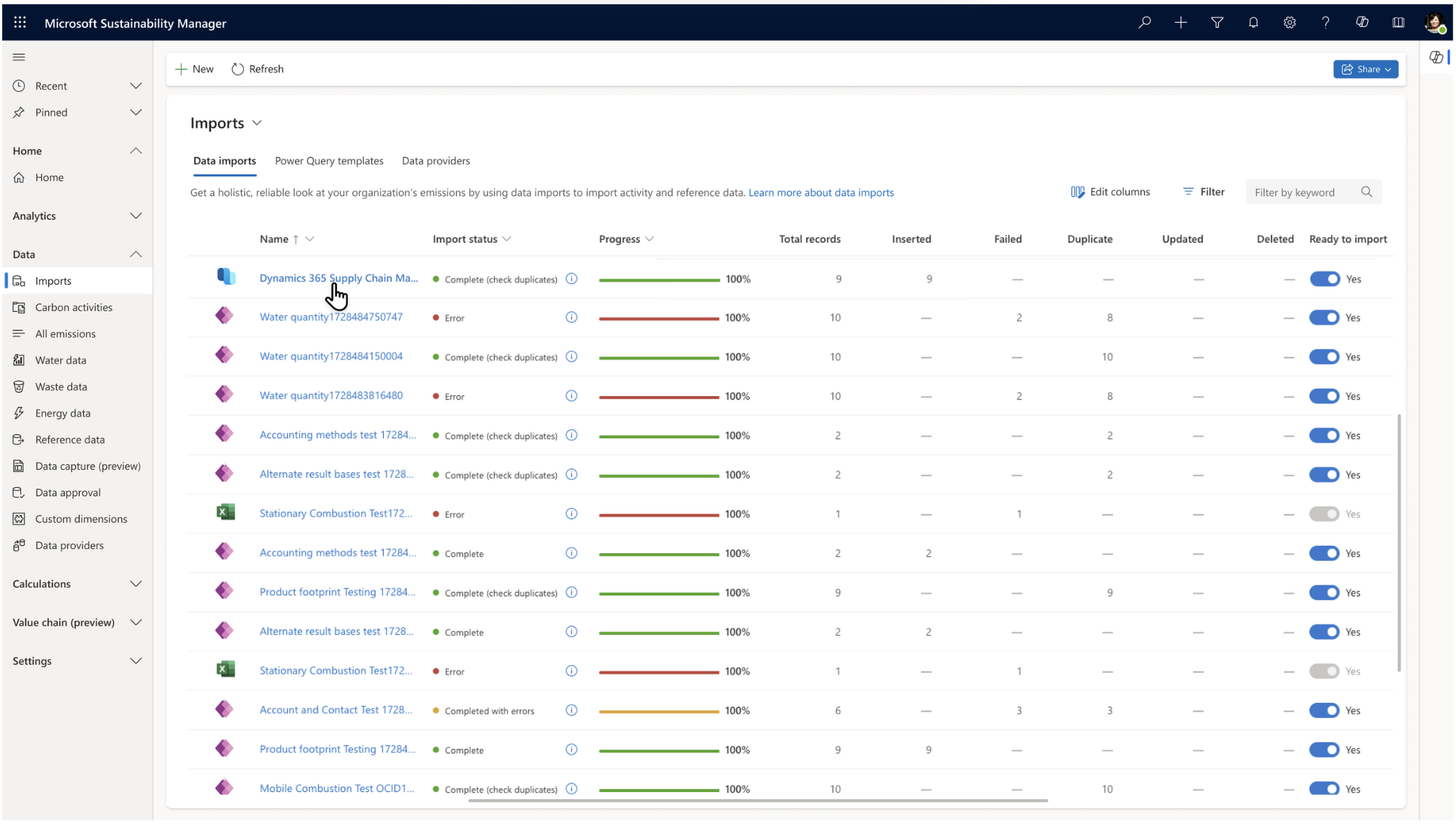Image resolution: width=1456 pixels, height=825 pixels.
Task: Disable Ready to import for Water quantity1728484150004
Action: point(1324,357)
